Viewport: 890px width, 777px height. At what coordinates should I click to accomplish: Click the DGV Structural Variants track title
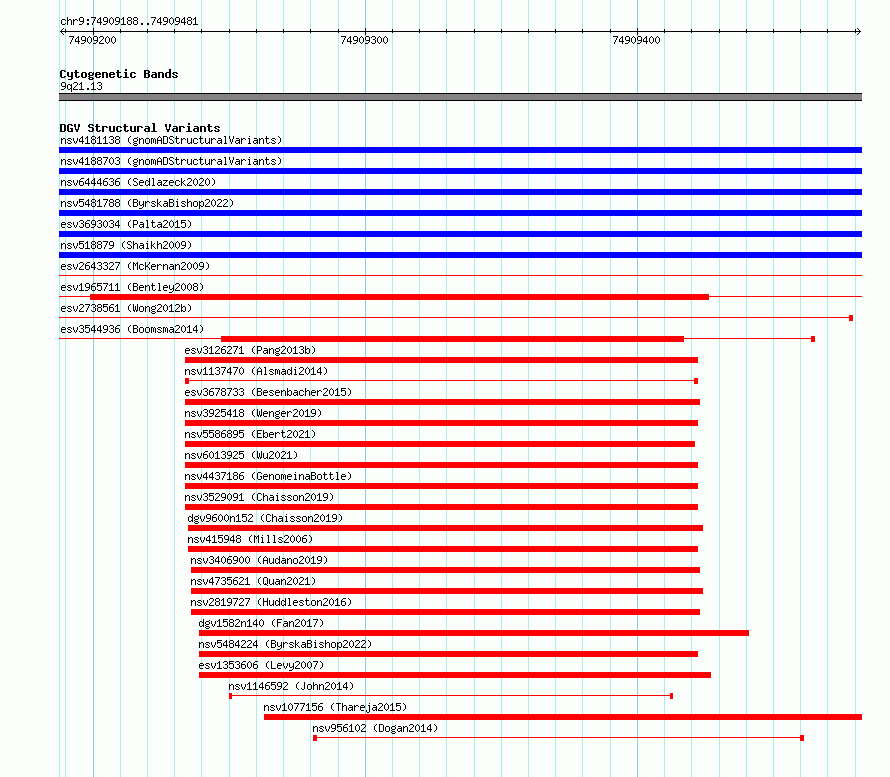point(140,128)
